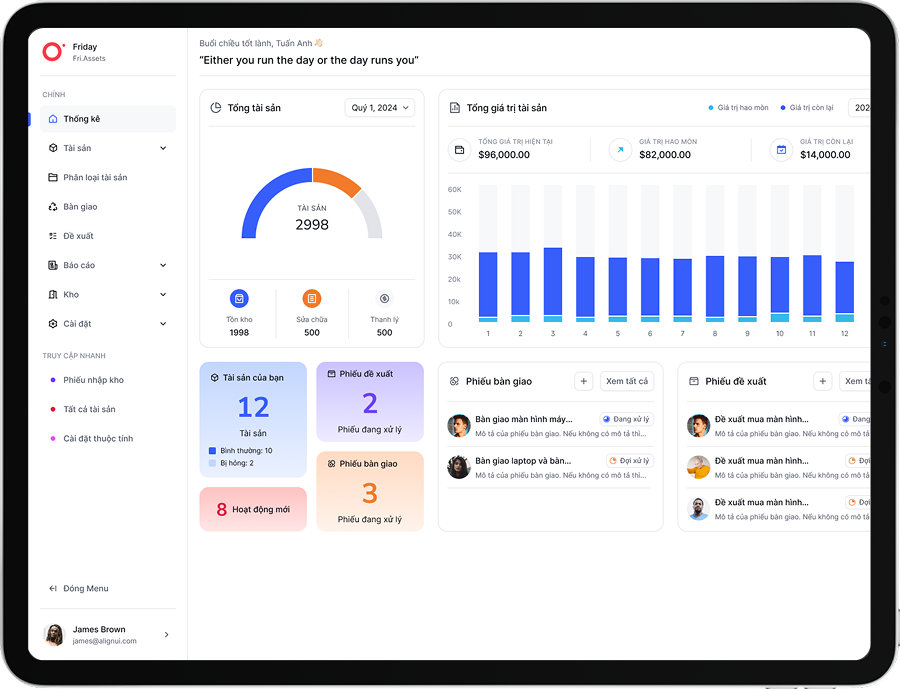This screenshot has width=900, height=689.
Task: Click Bị hỏng: 2 legend square
Action: (212, 463)
